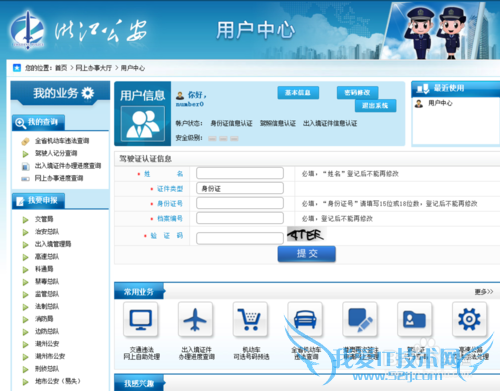Click the 出入境证件信息认证 status link
Image resolution: width=500 pixels, height=391 pixels.
(330, 124)
